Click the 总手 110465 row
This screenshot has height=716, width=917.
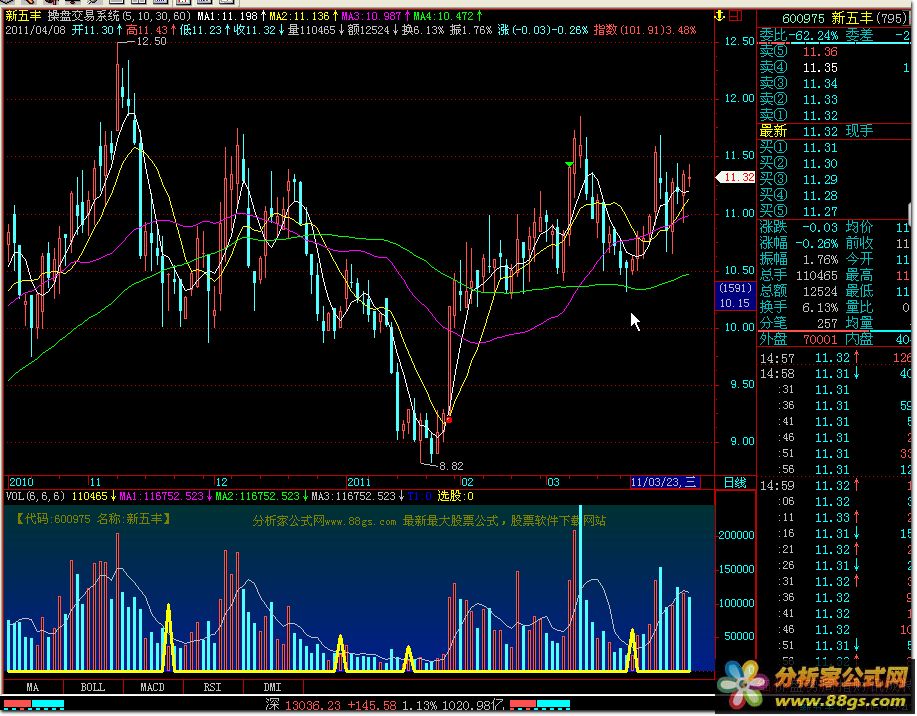point(799,275)
